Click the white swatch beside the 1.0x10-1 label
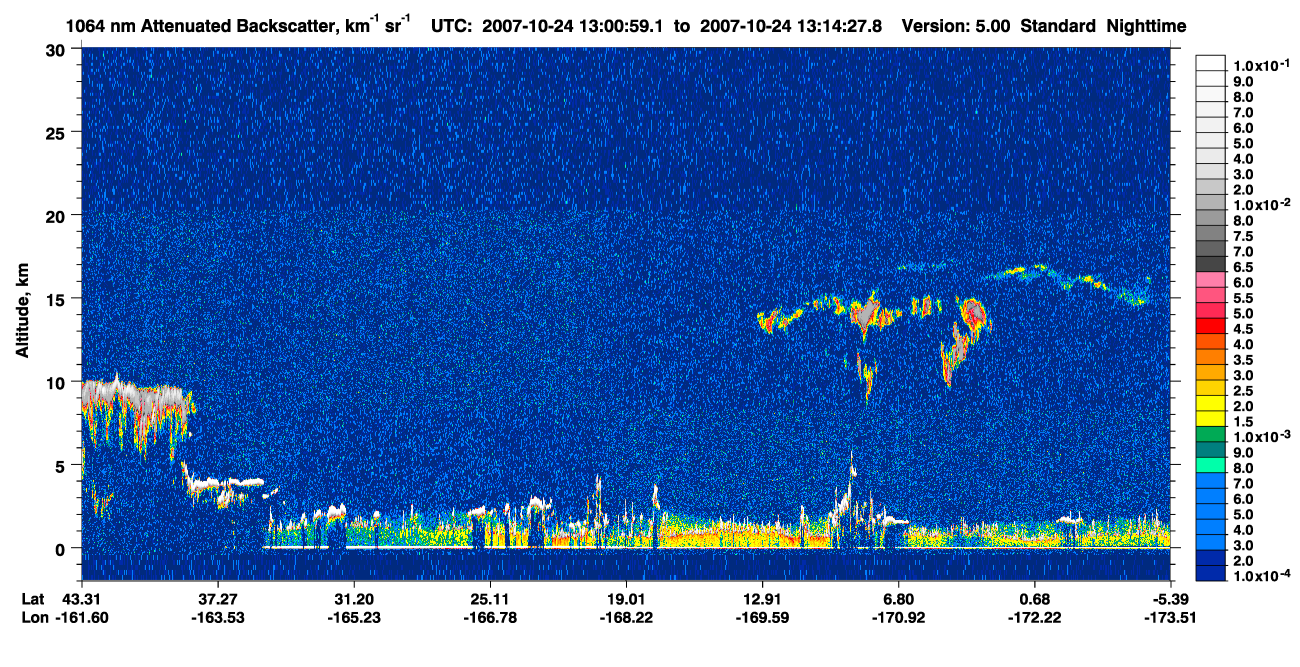This screenshot has height=667, width=1300. point(1211,62)
